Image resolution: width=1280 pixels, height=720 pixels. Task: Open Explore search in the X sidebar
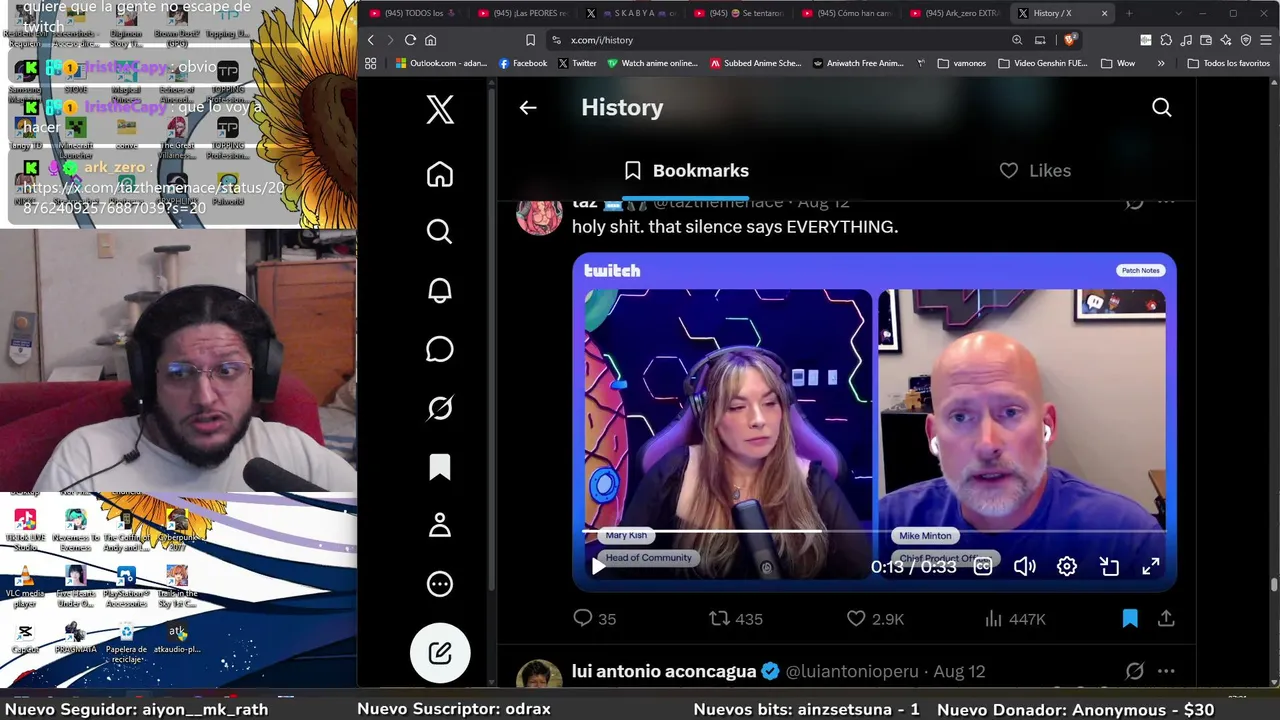tap(440, 232)
